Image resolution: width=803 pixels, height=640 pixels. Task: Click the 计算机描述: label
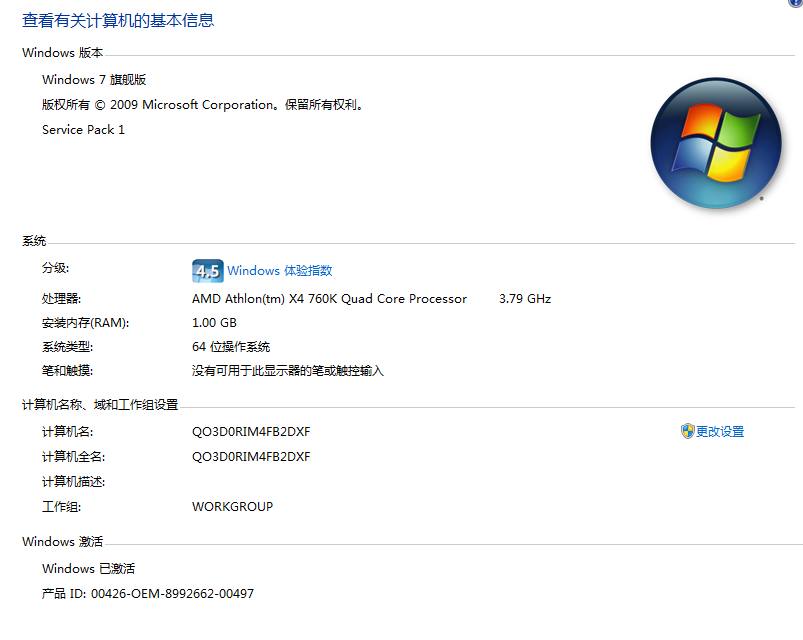pyautogui.click(x=74, y=482)
